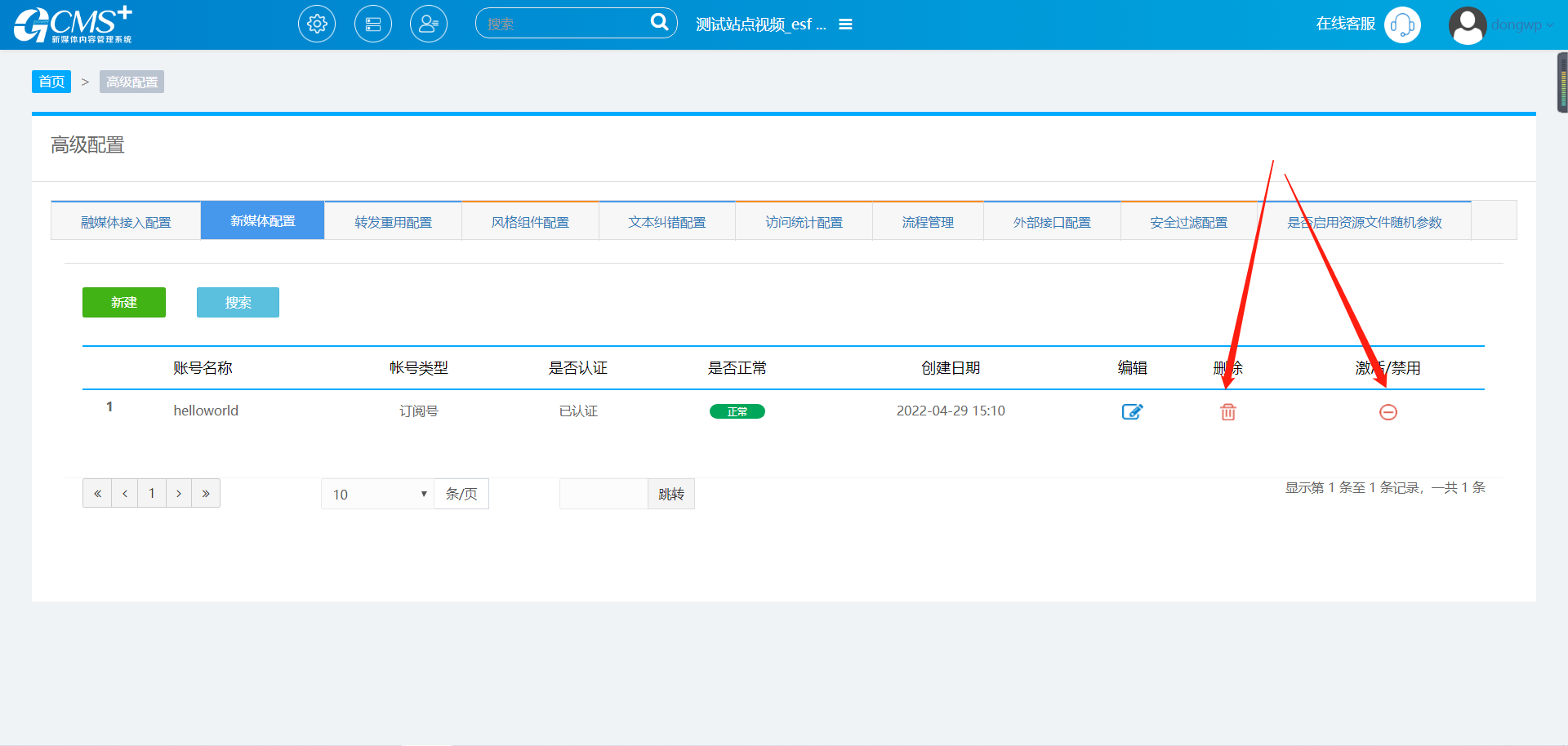Open the user management icon in header

428,24
